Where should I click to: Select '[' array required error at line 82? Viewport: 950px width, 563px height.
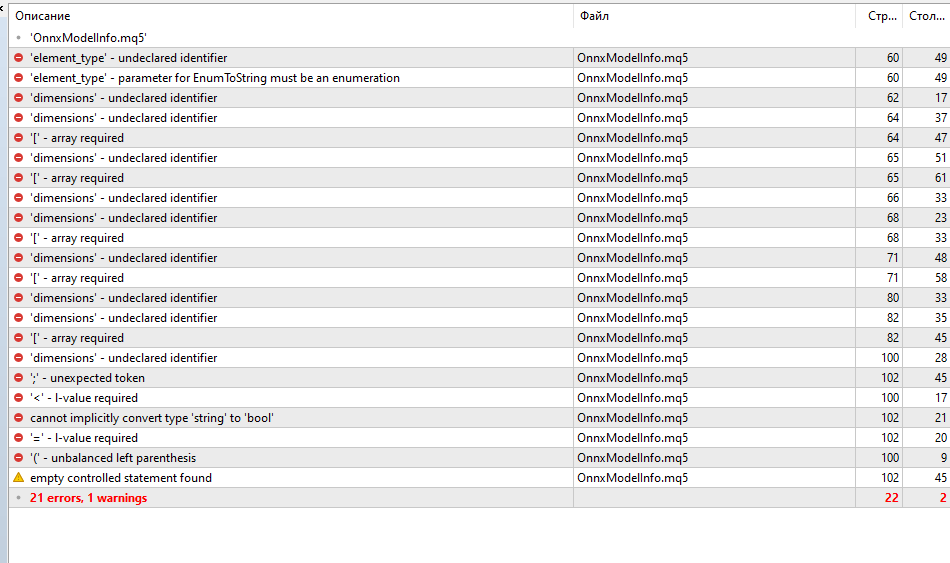pos(77,338)
